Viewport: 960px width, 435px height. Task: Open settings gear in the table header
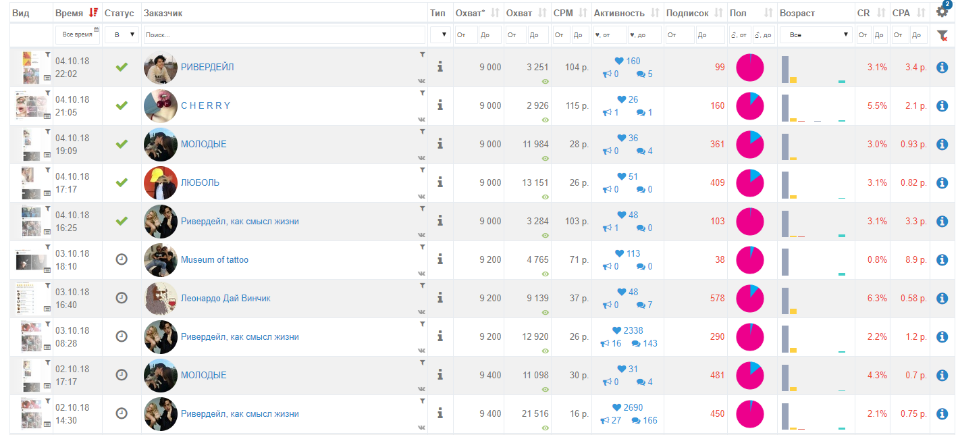[x=942, y=12]
